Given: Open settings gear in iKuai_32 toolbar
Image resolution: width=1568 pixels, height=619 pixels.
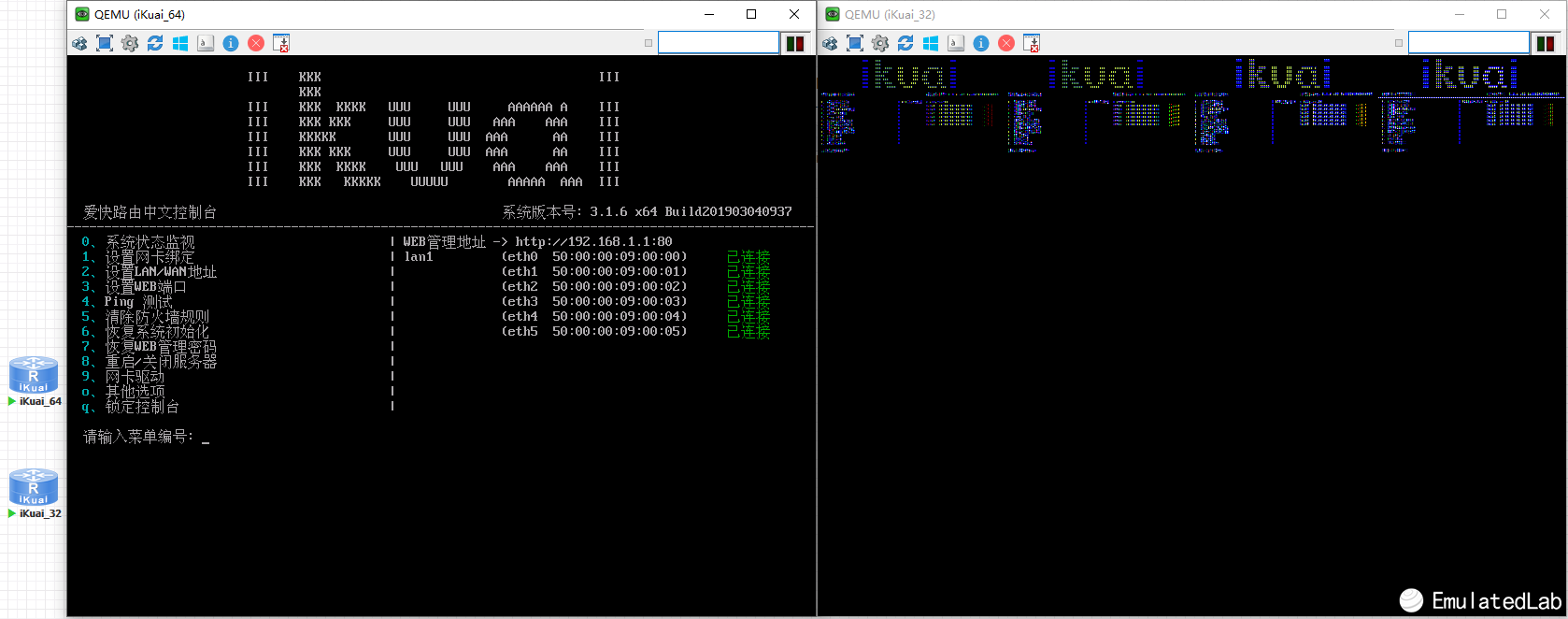Looking at the screenshot, I should (x=880, y=43).
